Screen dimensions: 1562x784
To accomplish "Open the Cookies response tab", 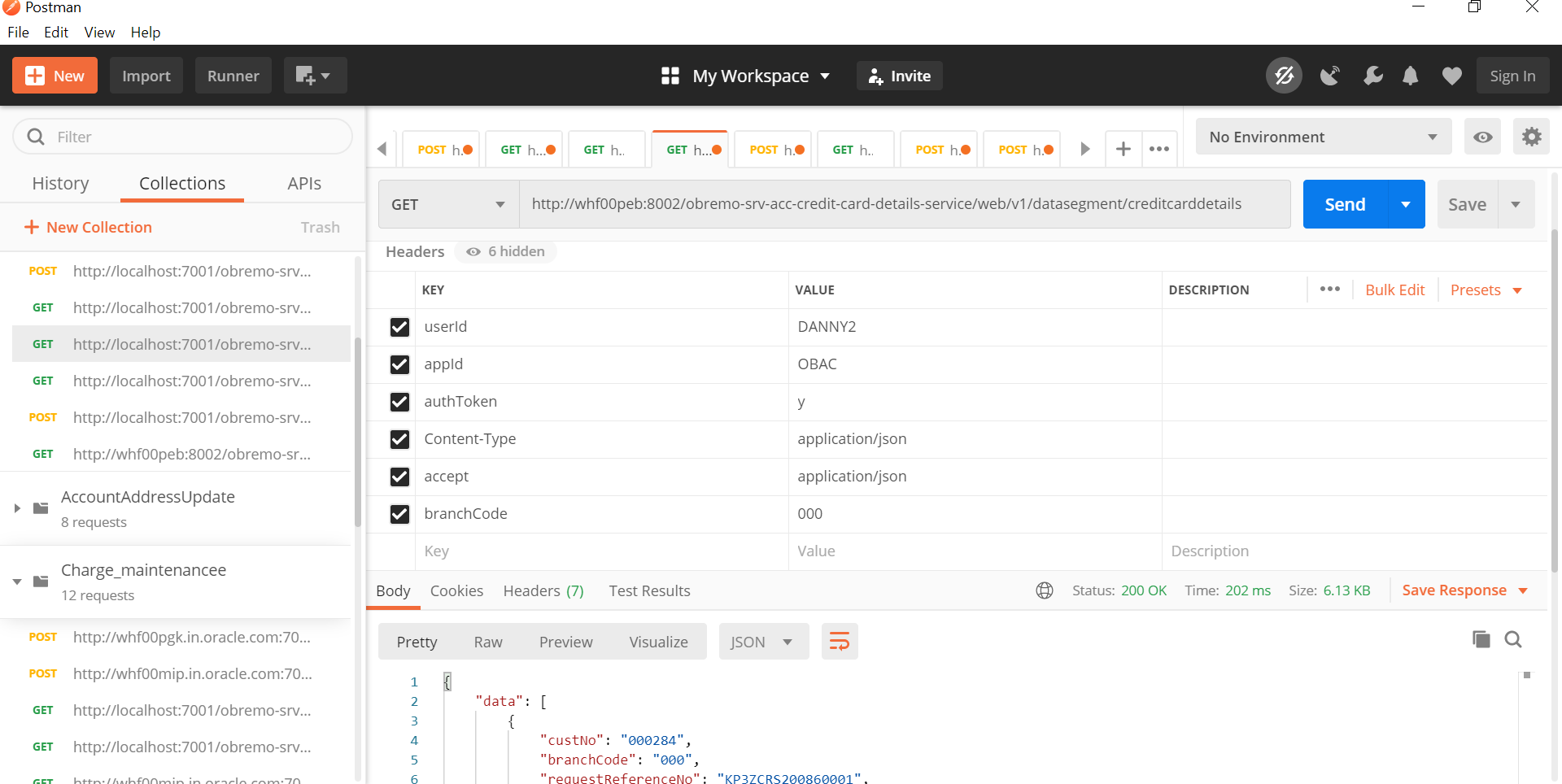I will (x=456, y=591).
